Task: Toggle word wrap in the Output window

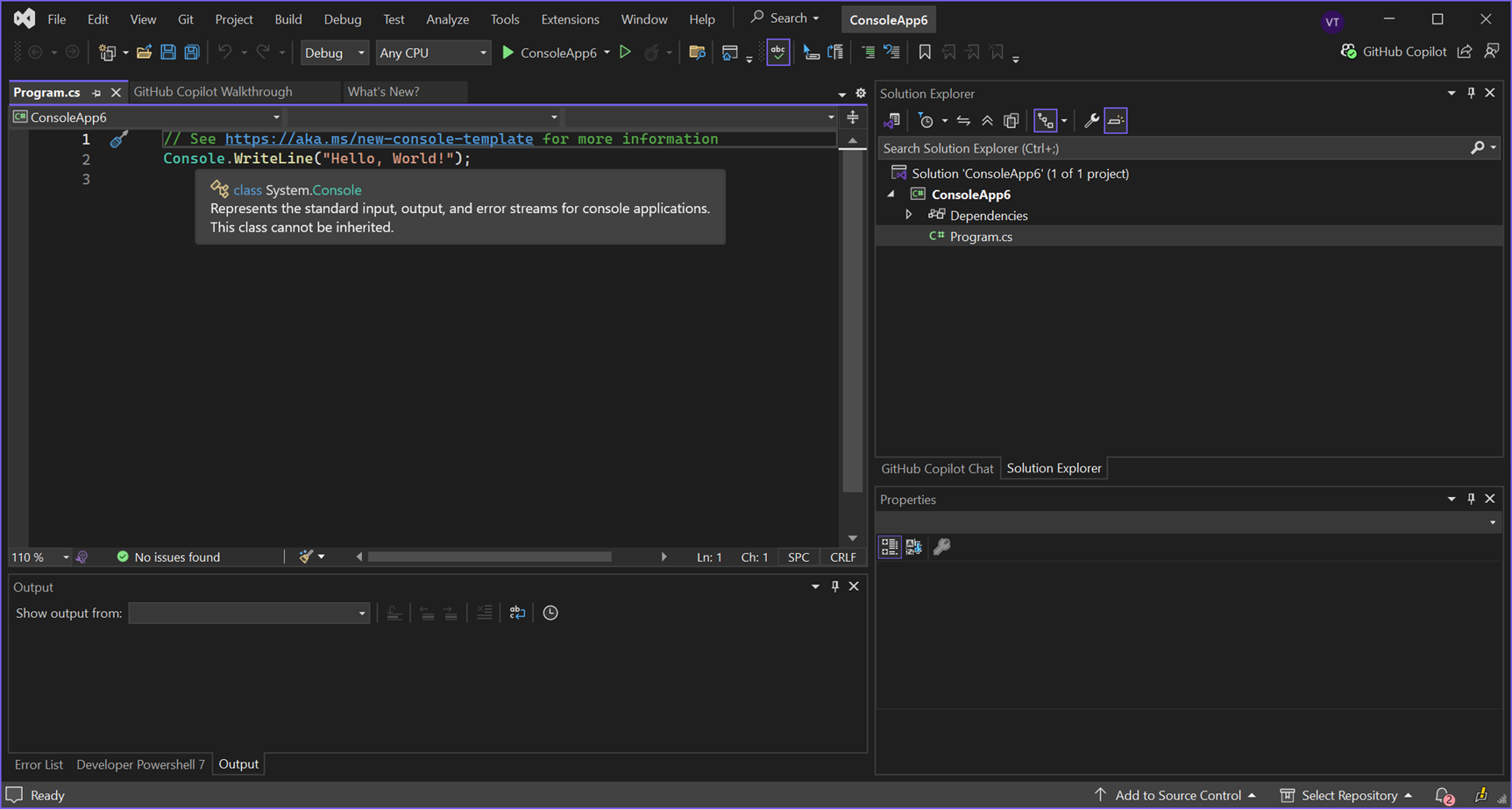Action: click(516, 612)
